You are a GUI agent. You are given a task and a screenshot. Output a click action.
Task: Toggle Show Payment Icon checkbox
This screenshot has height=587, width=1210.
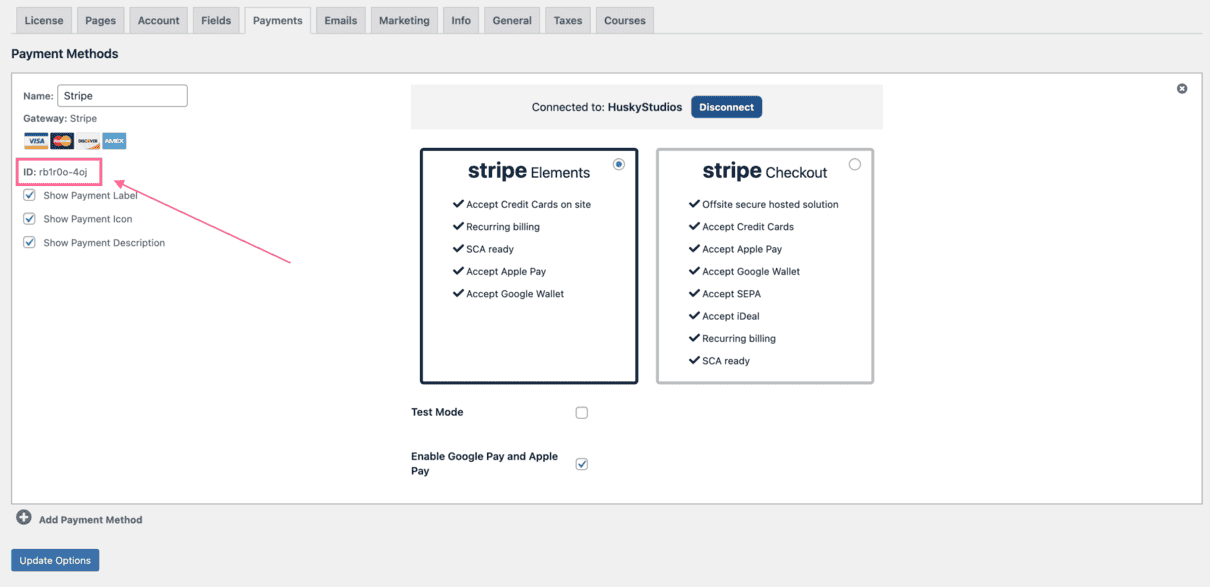click(29, 219)
